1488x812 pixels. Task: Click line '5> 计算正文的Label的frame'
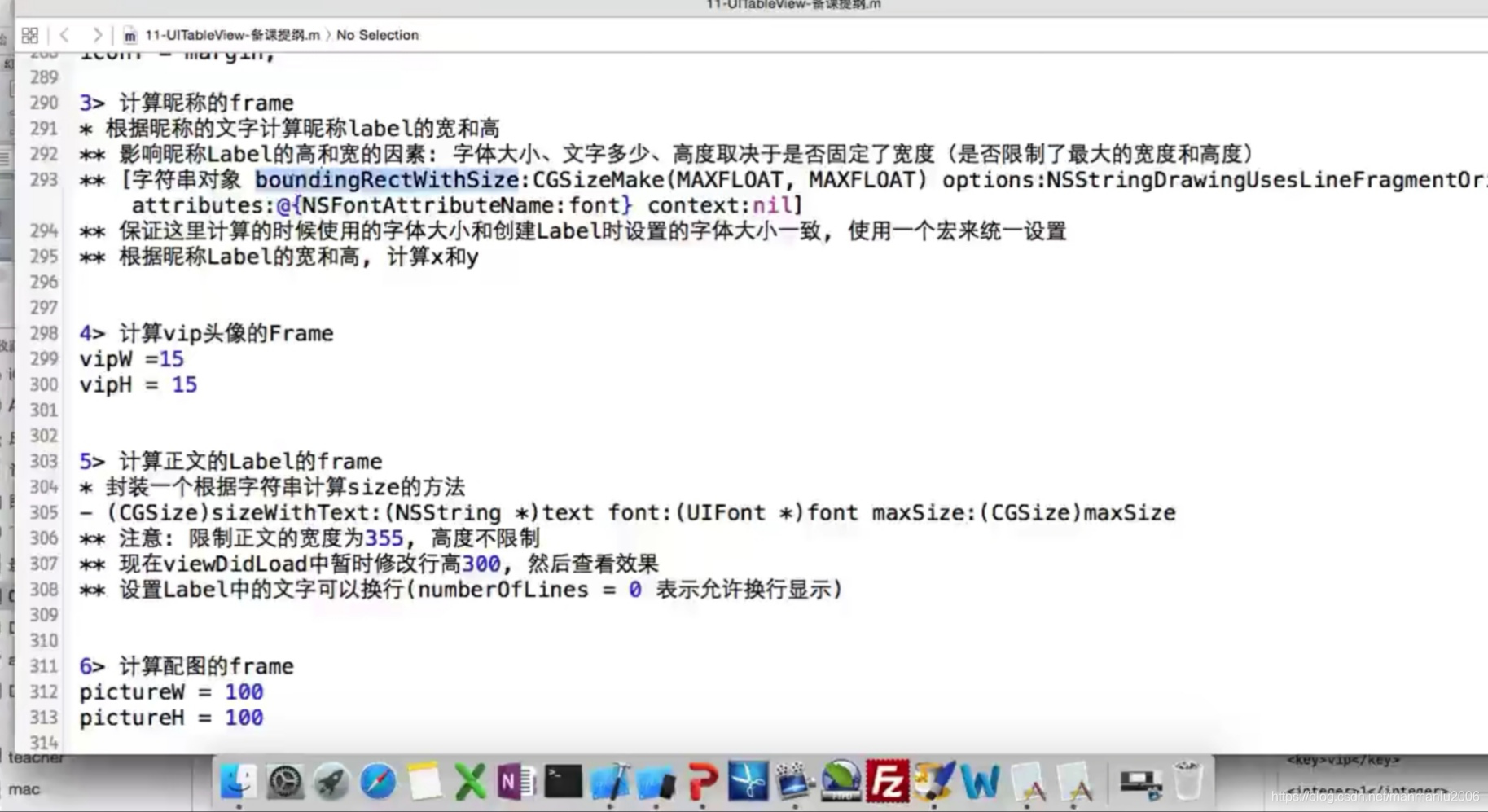tap(230, 461)
